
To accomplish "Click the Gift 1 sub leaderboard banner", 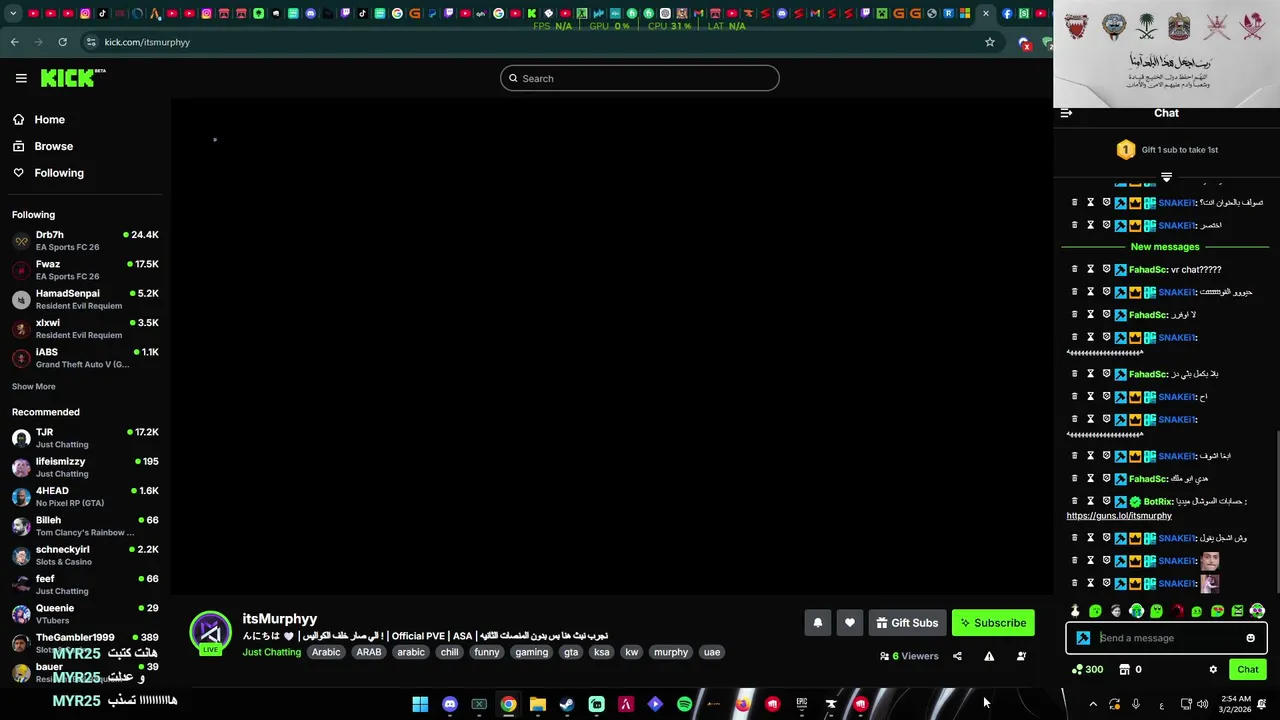I will 1166,150.
